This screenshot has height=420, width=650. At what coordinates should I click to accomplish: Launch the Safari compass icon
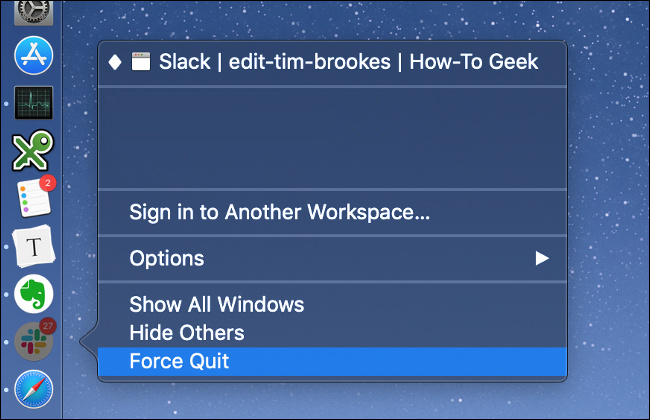32,390
